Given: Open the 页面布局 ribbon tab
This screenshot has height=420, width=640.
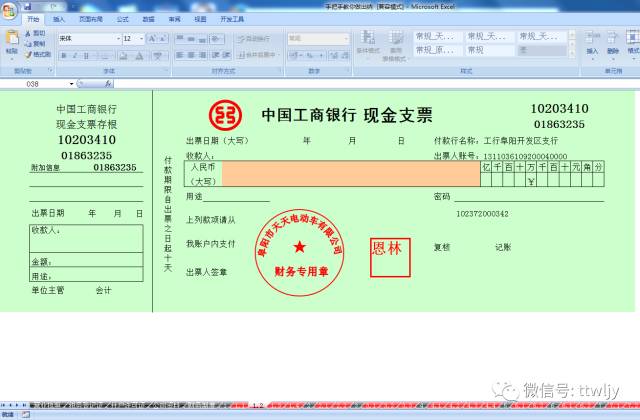Looking at the screenshot, I should [91, 19].
